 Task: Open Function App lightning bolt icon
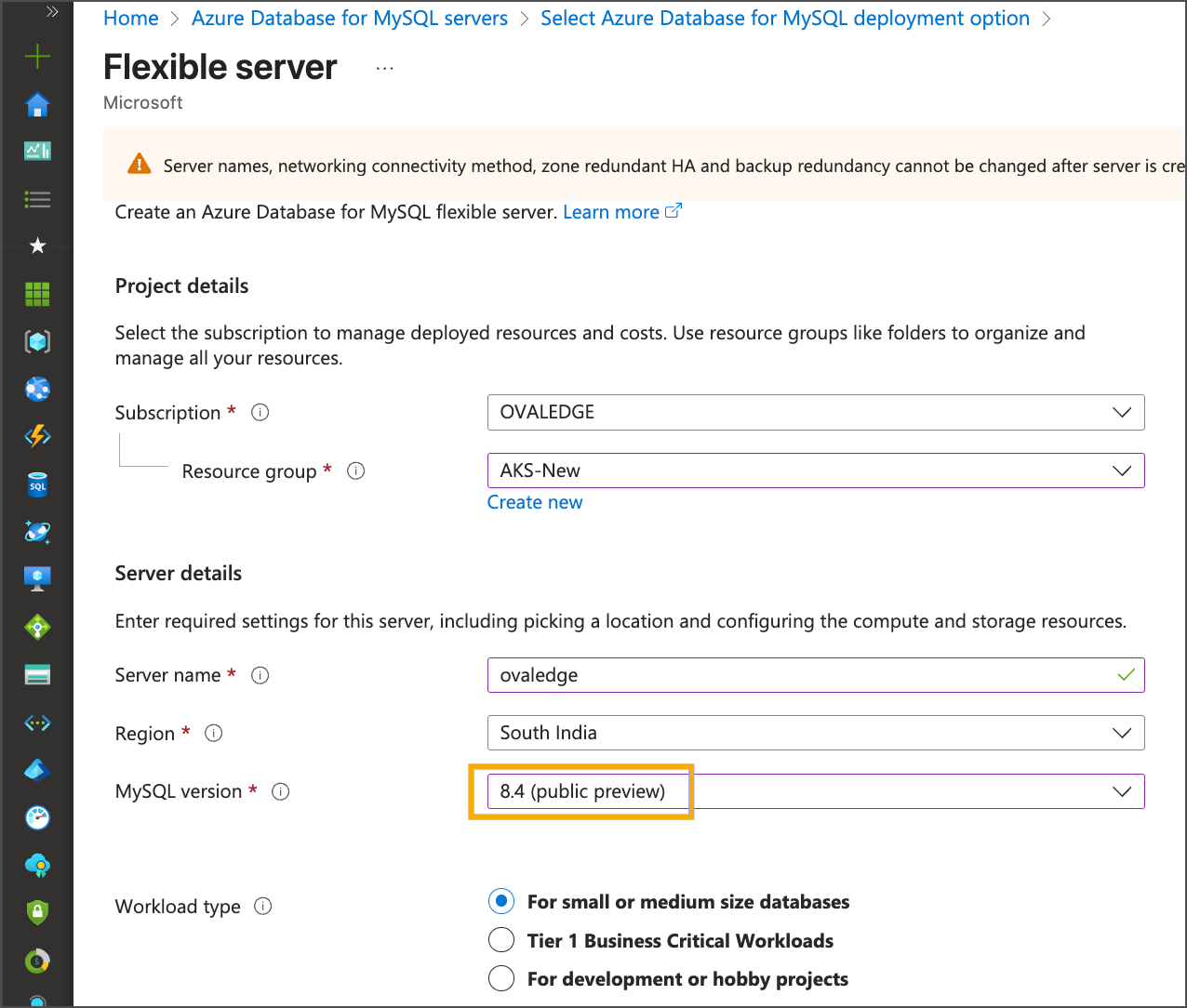(37, 436)
